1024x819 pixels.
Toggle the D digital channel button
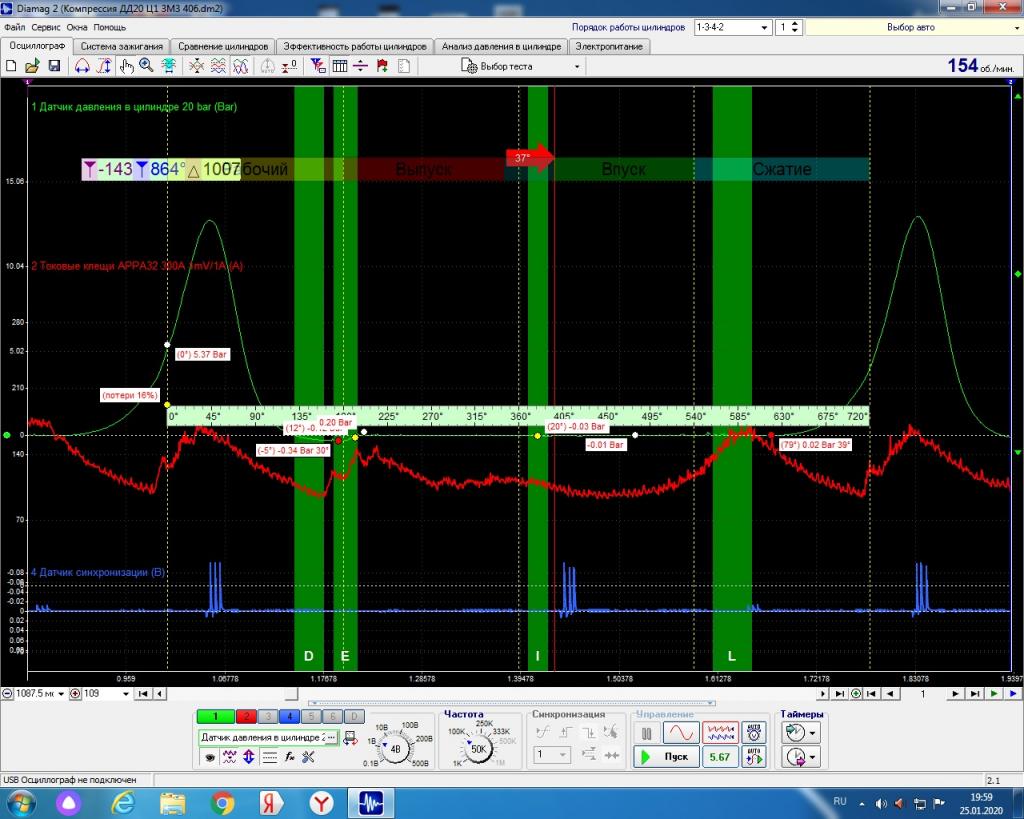[355, 716]
